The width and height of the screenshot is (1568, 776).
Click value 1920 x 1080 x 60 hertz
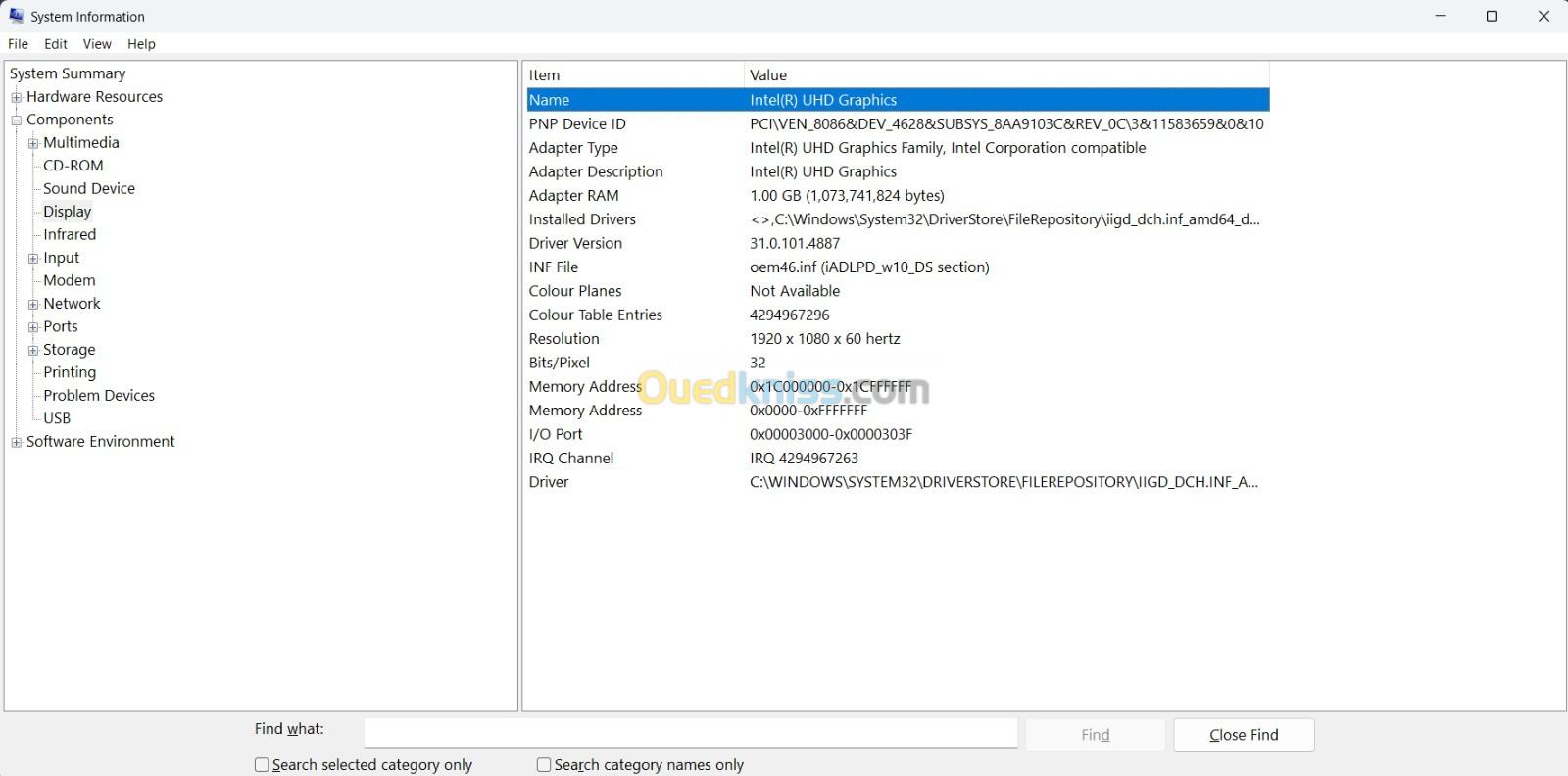825,339
